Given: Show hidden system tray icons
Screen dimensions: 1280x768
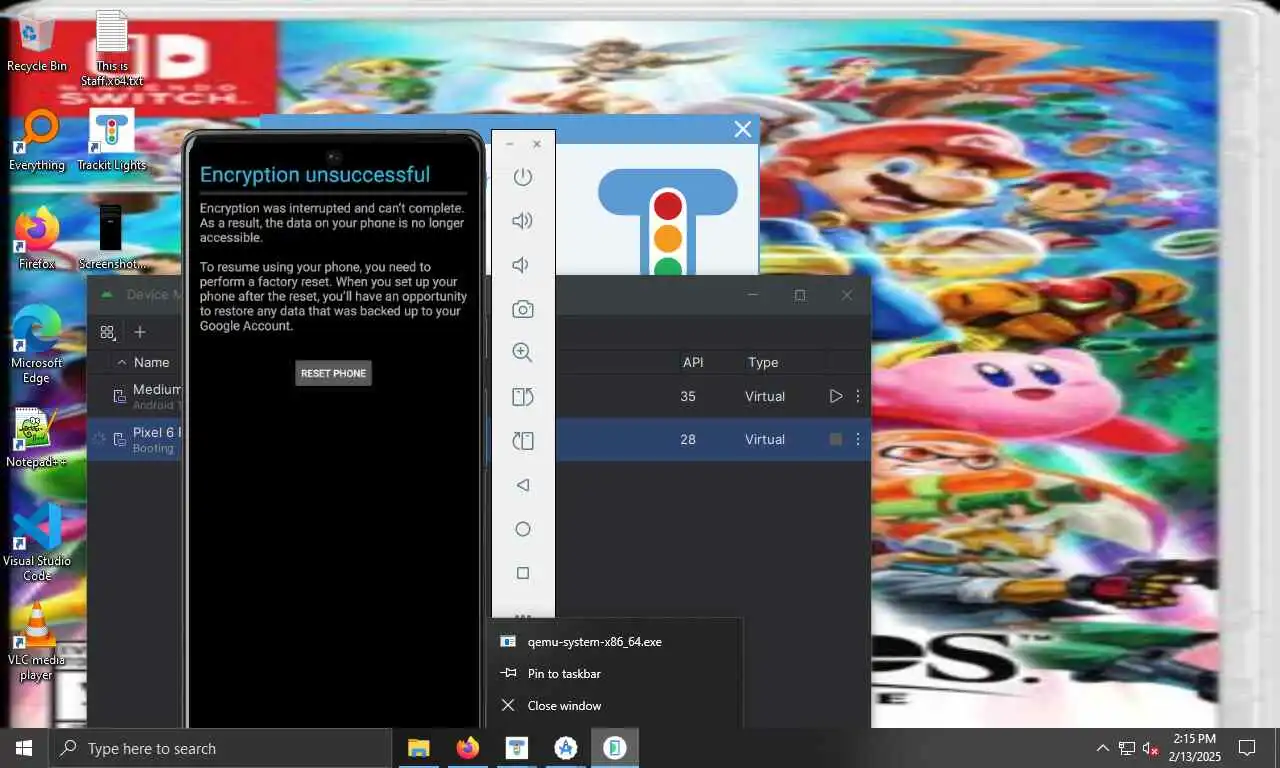Looking at the screenshot, I should [x=1103, y=748].
